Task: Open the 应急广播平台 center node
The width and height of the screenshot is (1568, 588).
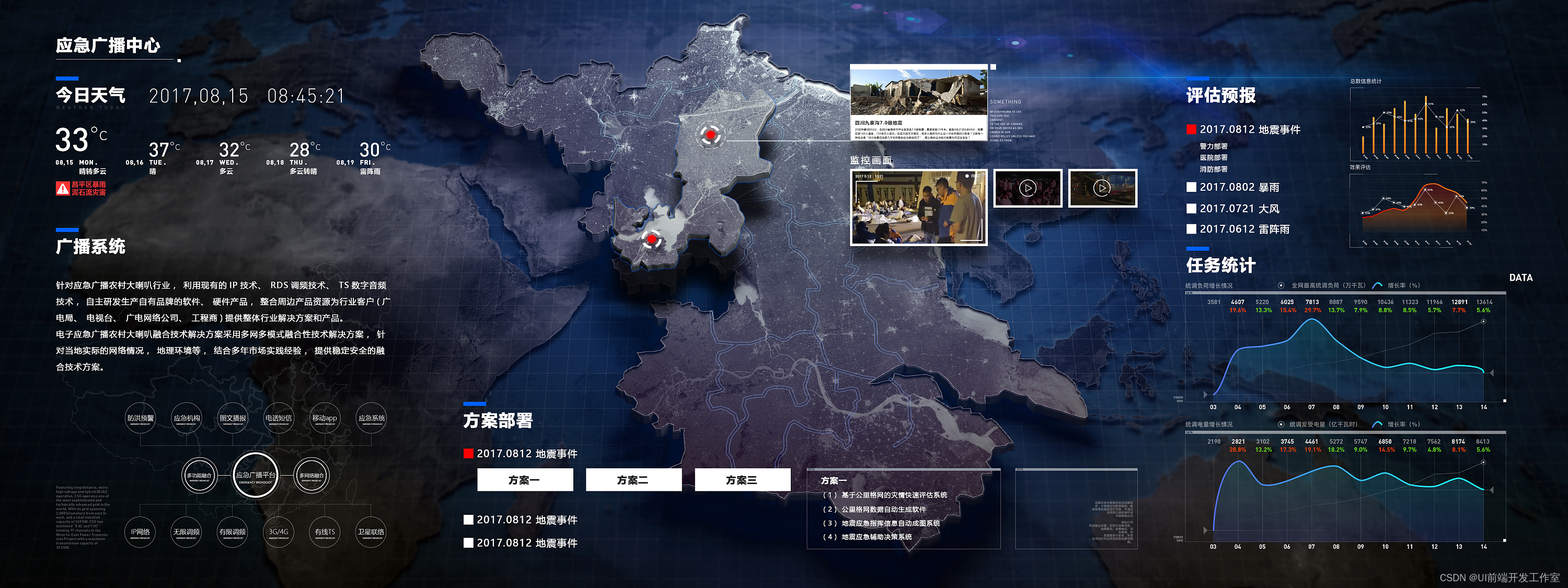Action: point(256,476)
